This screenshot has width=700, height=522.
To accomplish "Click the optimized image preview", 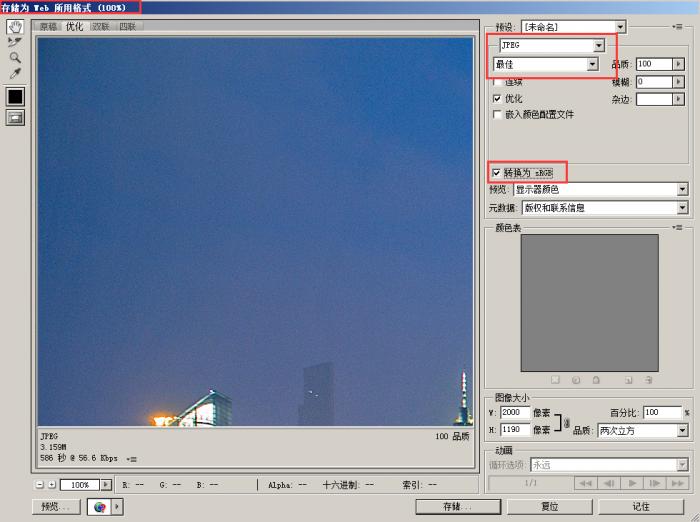I will click(x=255, y=232).
